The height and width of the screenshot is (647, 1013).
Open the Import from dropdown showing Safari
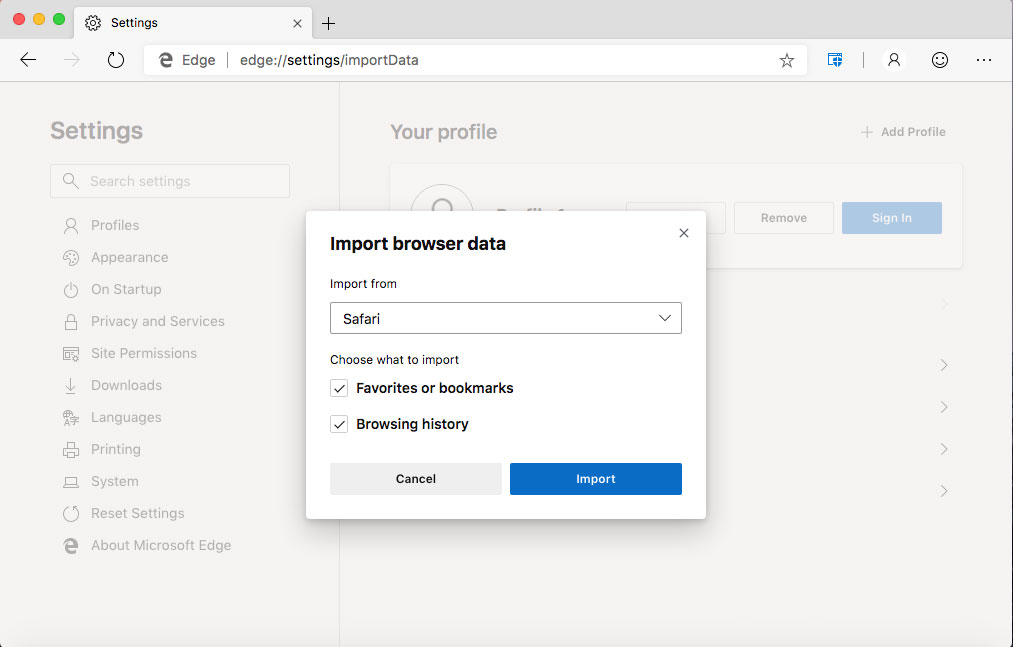point(506,318)
